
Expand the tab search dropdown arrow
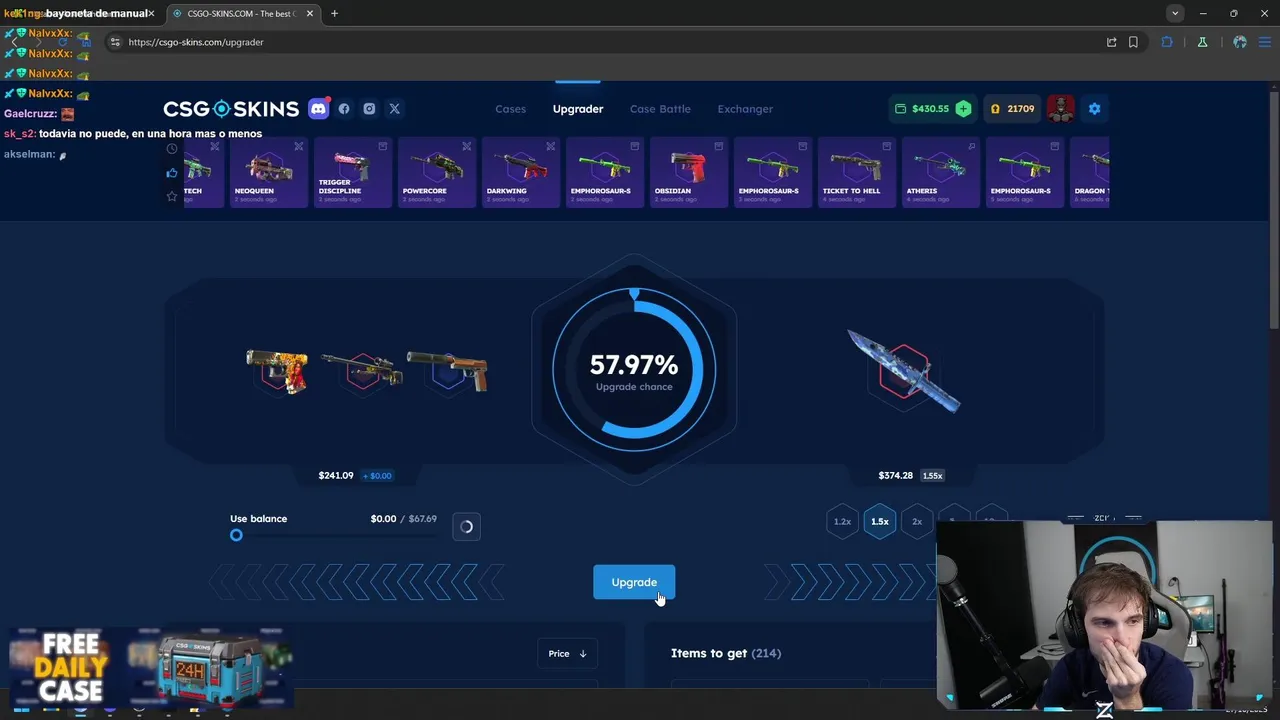pyautogui.click(x=1175, y=14)
